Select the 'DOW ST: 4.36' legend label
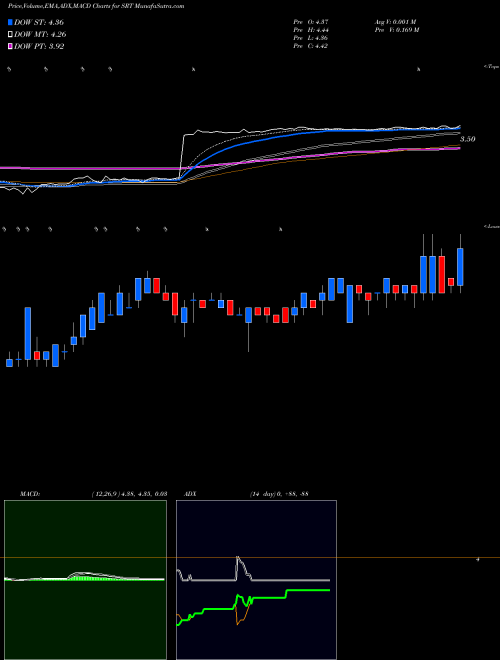The width and height of the screenshot is (500, 660). [x=39, y=22]
